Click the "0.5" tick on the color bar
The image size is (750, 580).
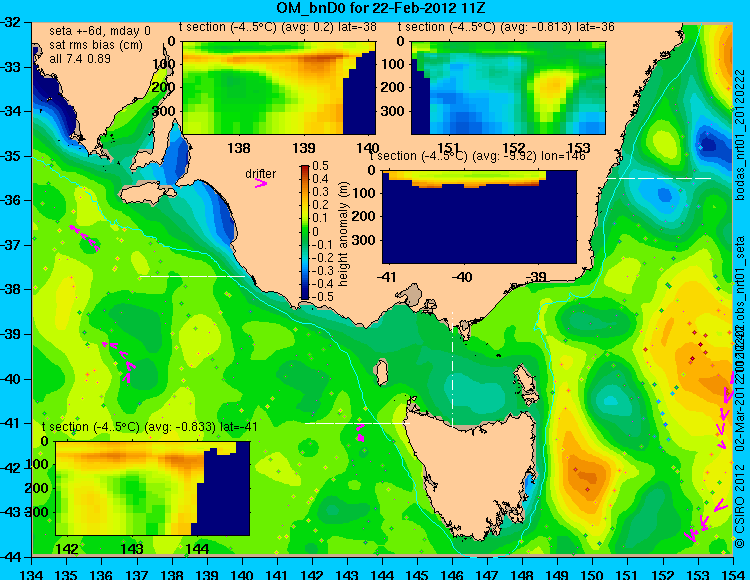320,166
